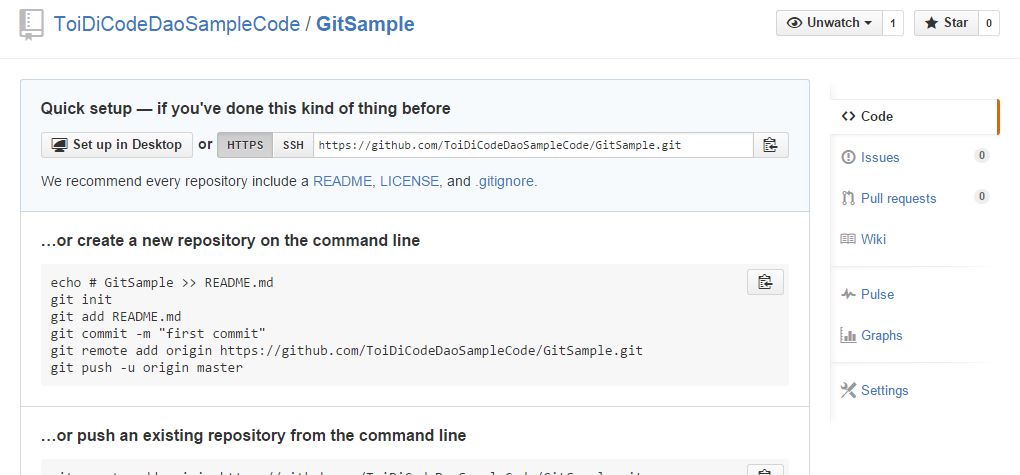The width and height of the screenshot is (1020, 475).
Task: Switch clone URL to SSH
Action: (293, 145)
